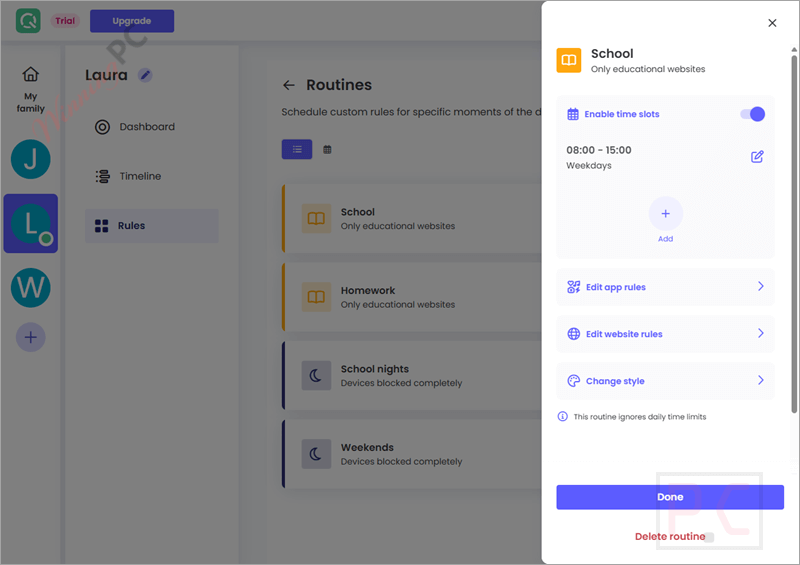This screenshot has width=800, height=565.
Task: Click the Qustodio logo icon
Action: click(x=28, y=21)
